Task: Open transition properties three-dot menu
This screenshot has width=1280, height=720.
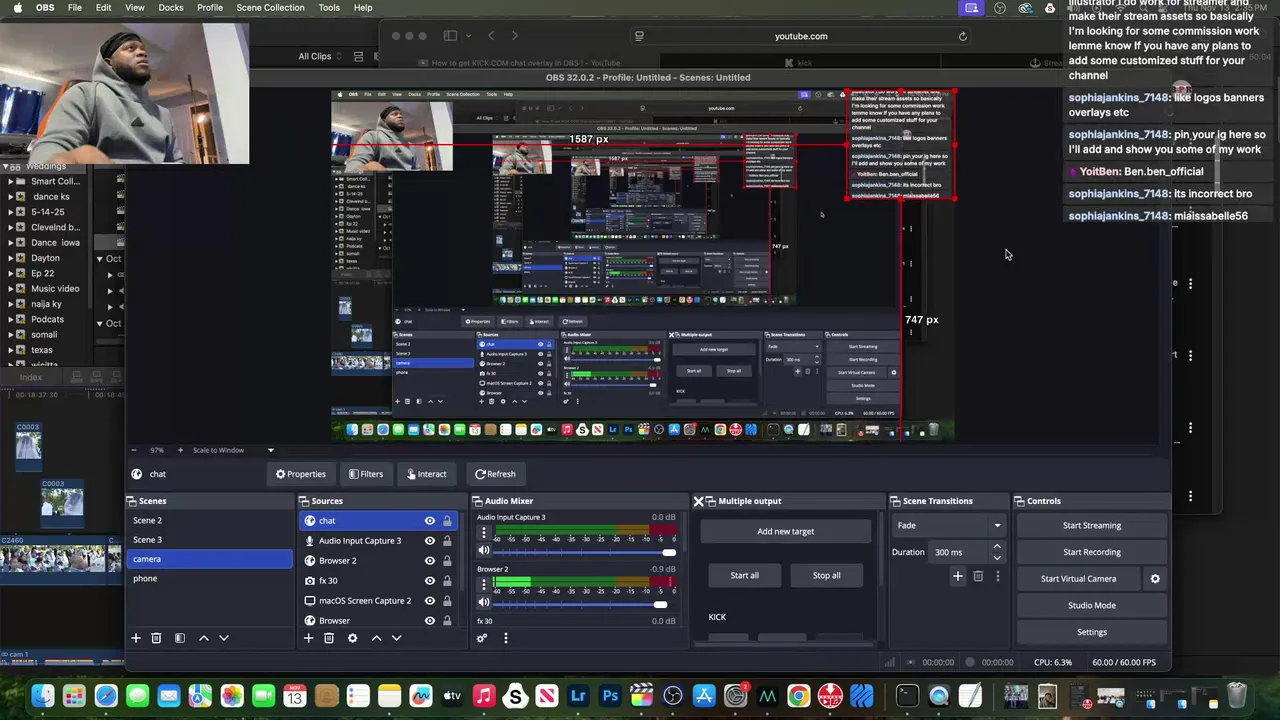Action: click(997, 576)
